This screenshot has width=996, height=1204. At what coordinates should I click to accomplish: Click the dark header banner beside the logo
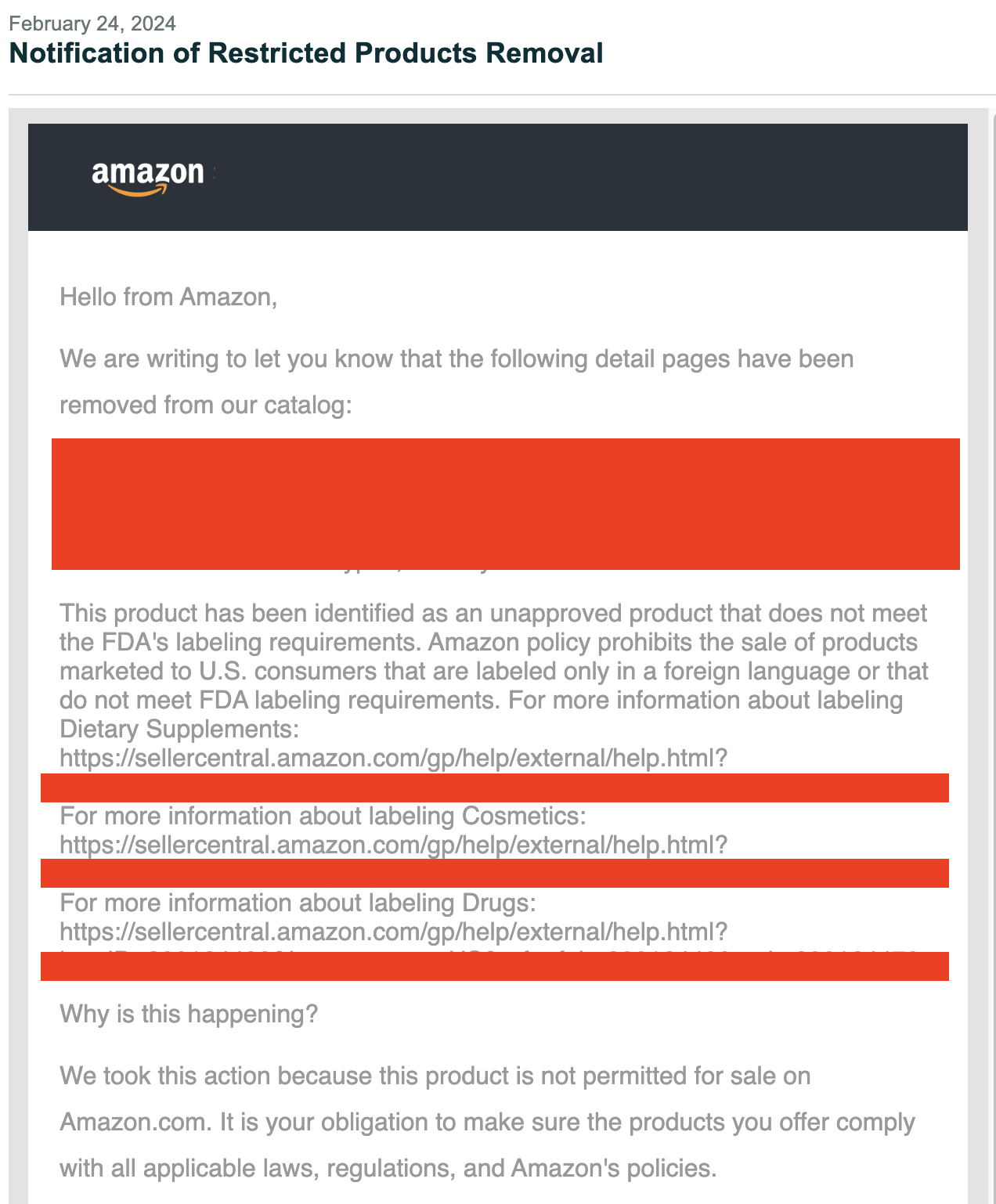(x=587, y=177)
